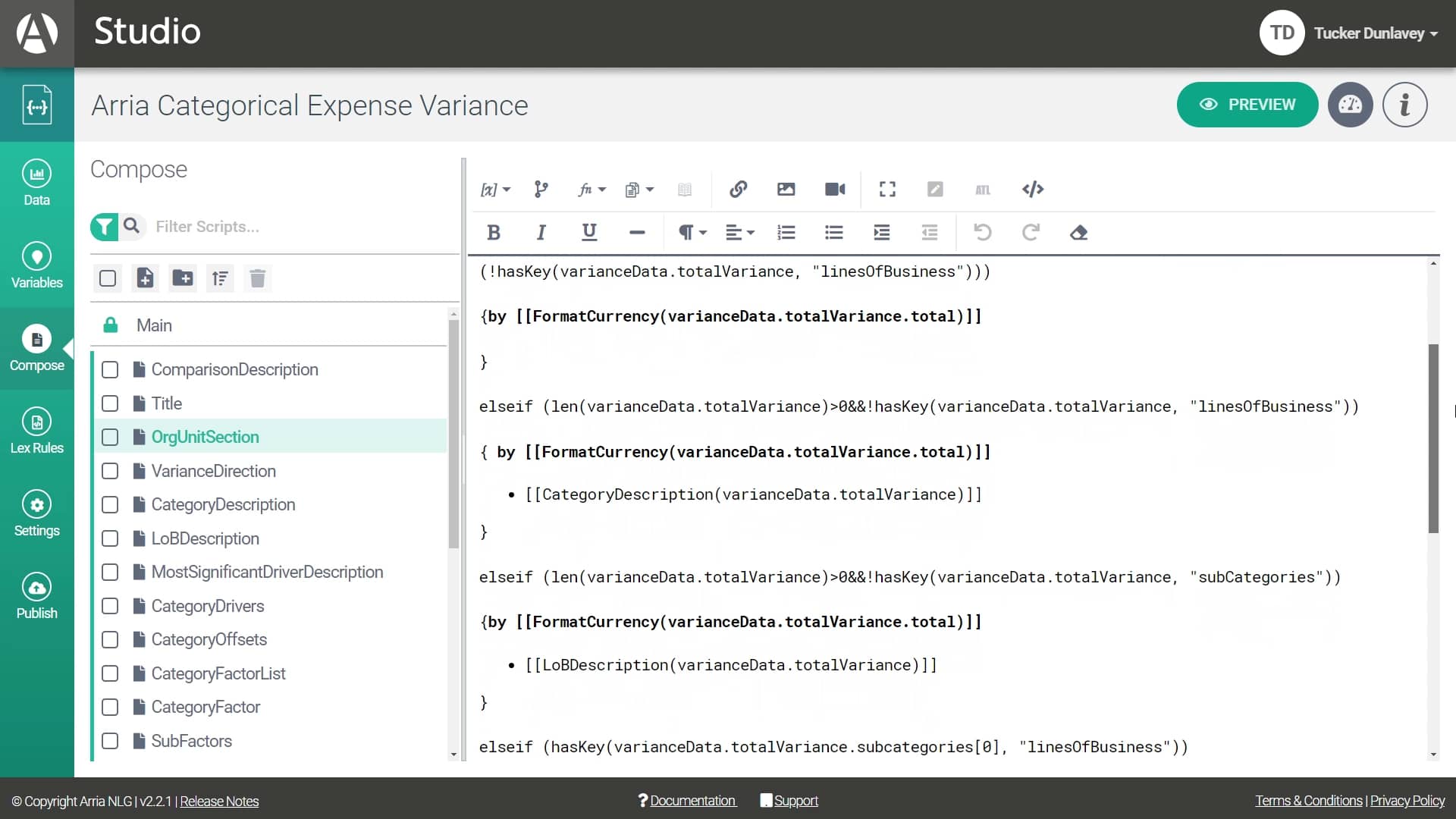The image size is (1456, 819).
Task: Open the paragraph format dropdown
Action: pyautogui.click(x=692, y=233)
